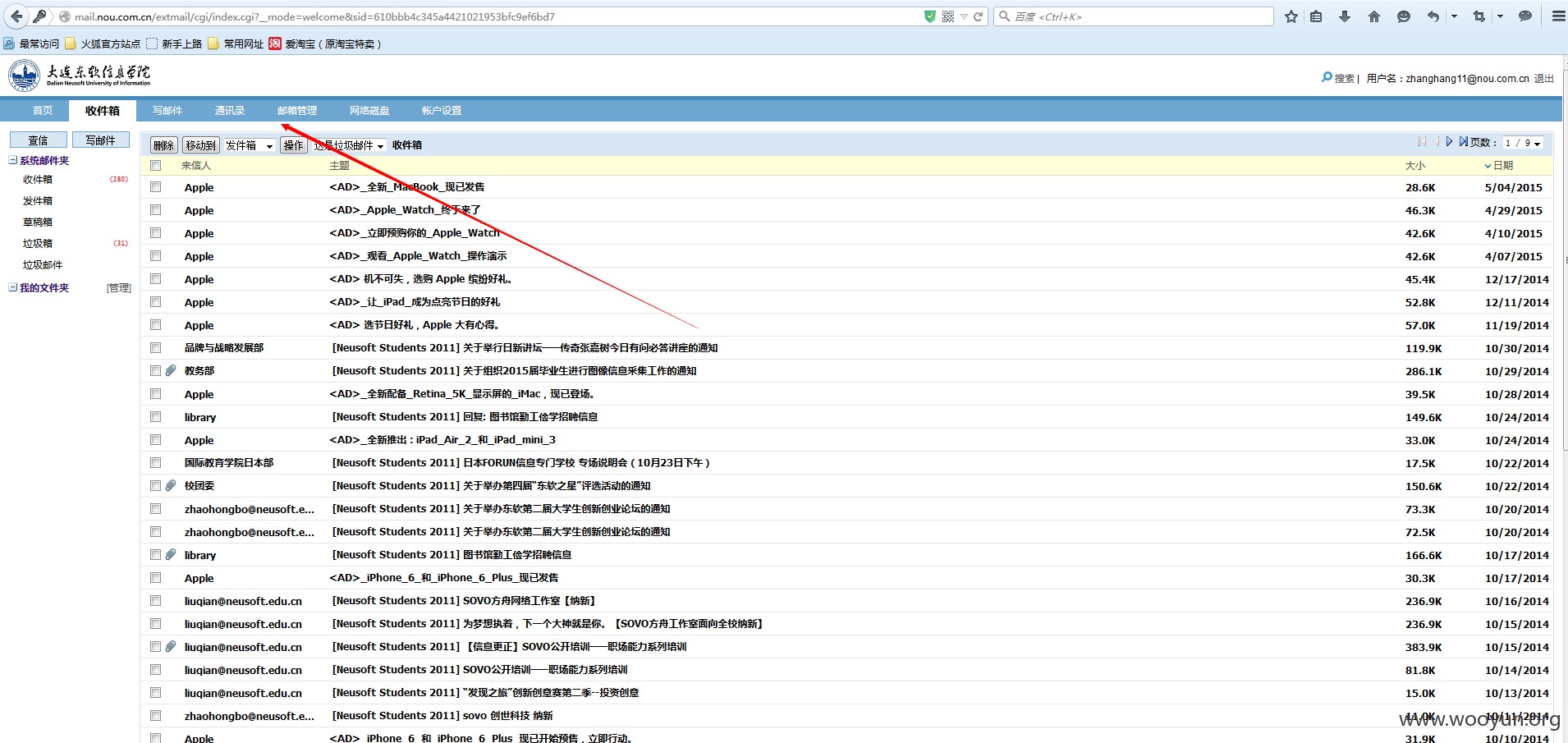The height and width of the screenshot is (743, 1568).
Task: Check the 国际教育学院日本部 email checkbox
Action: pos(156,463)
